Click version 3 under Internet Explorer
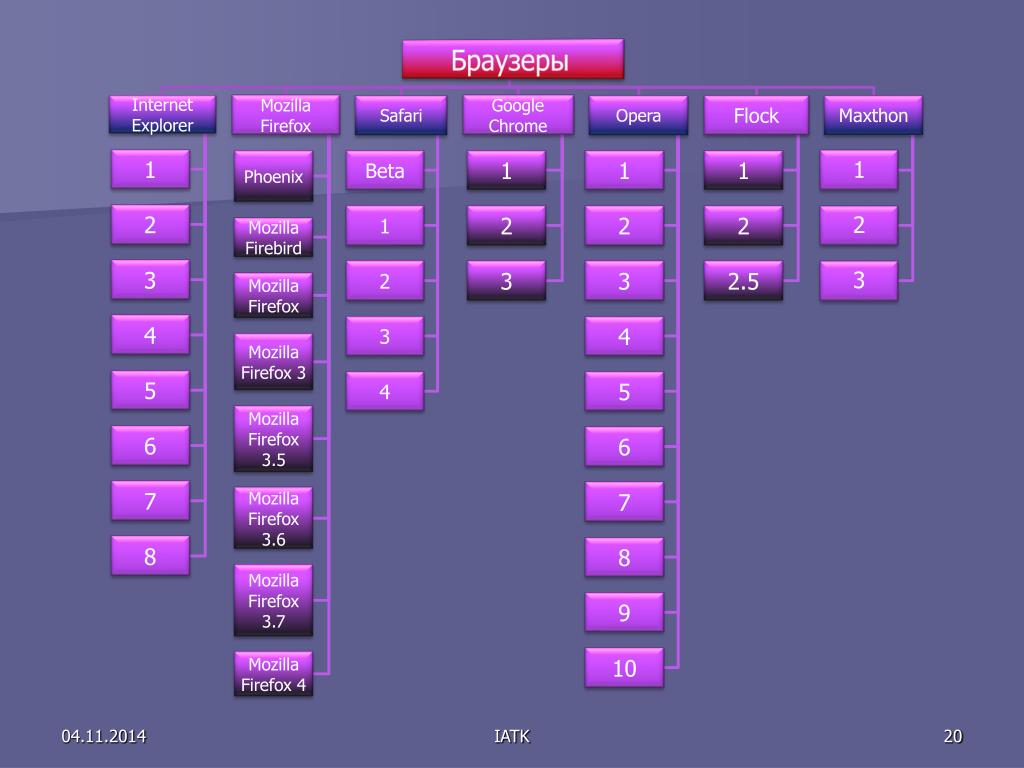Image resolution: width=1024 pixels, height=768 pixels. (150, 280)
